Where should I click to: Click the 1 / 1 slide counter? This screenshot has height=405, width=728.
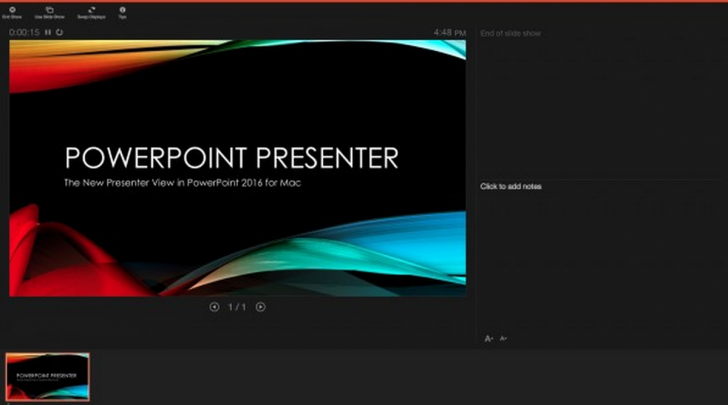[237, 307]
